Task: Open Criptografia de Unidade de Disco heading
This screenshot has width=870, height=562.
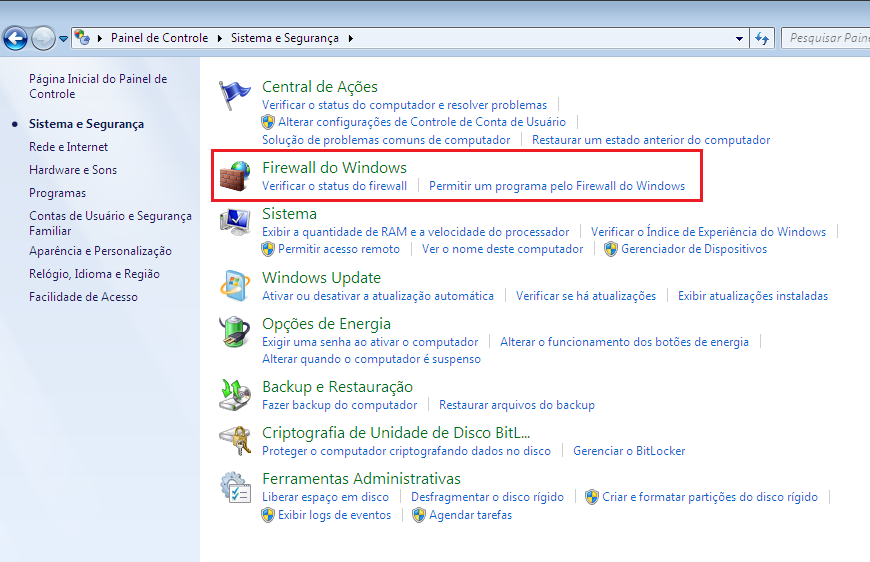Action: [396, 433]
